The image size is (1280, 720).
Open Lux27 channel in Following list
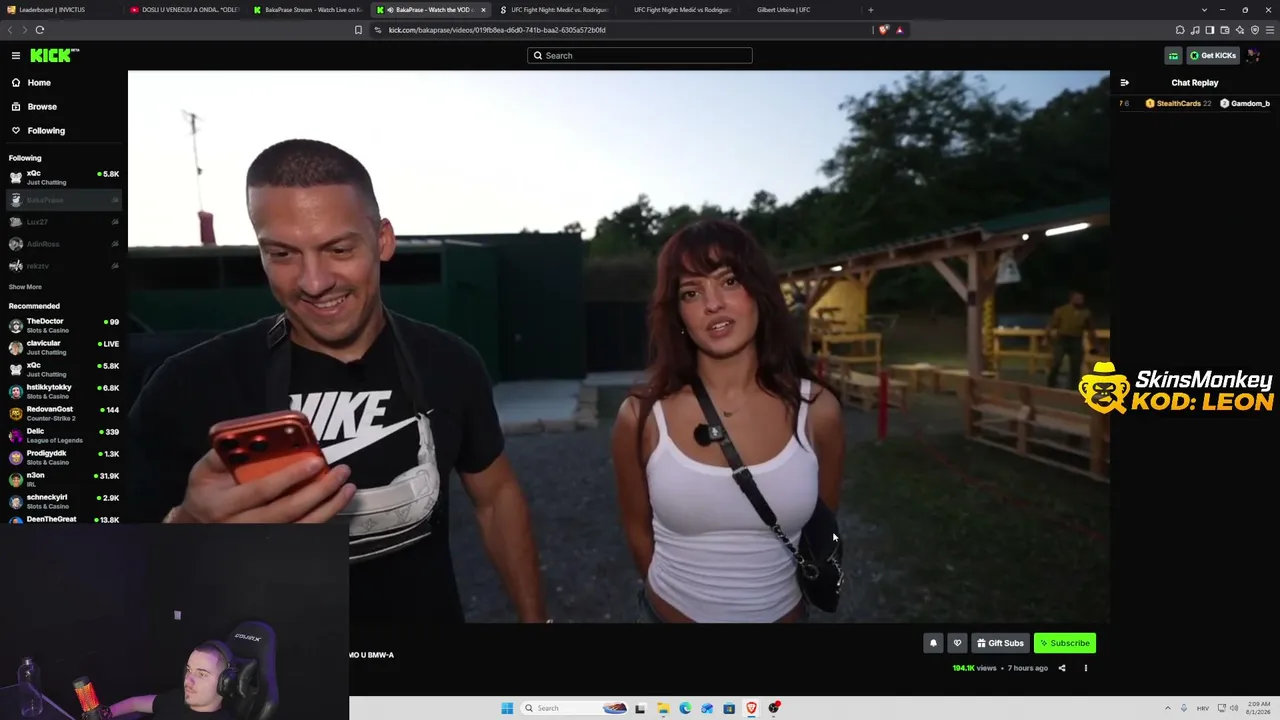[x=62, y=222]
